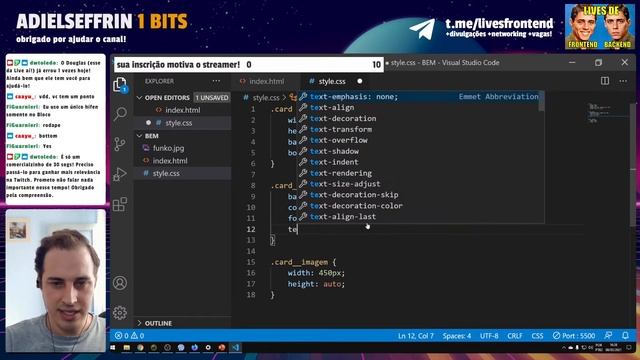The image size is (640, 360).
Task: Open the Manage gear icon
Action: click(x=120, y=313)
